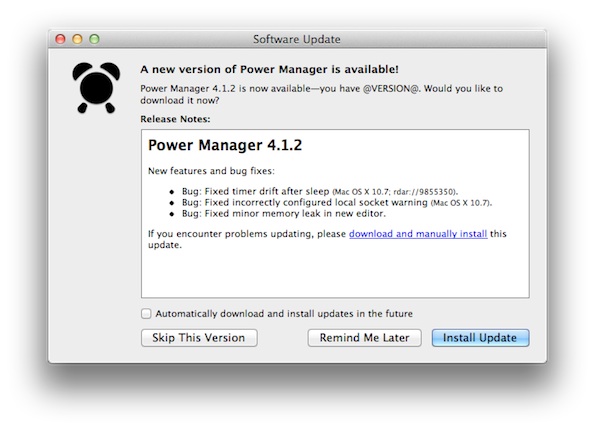Click the Power Manager alarm clock icon
Screen dimensions: 595x430
(x=96, y=88)
